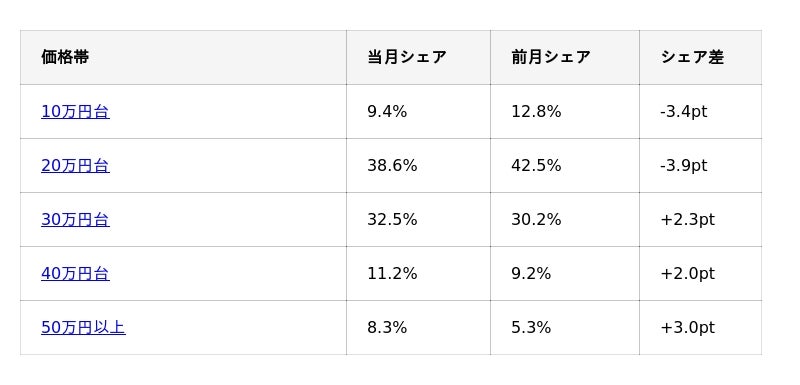
Task: Select the 9.4% current share cell
Action: pos(418,112)
